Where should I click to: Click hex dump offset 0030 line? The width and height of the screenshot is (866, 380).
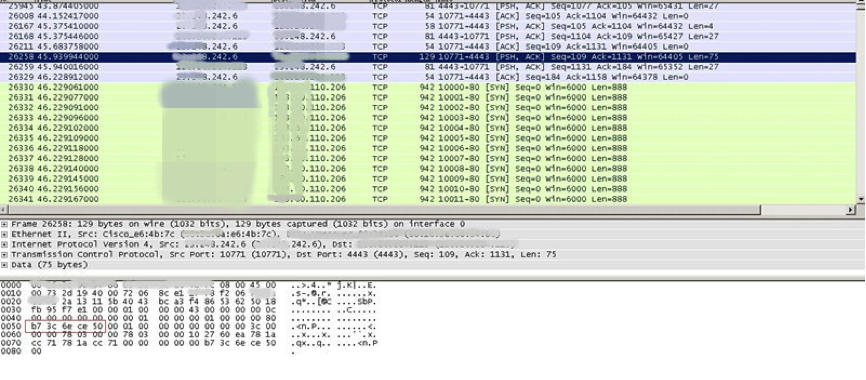pyautogui.click(x=188, y=310)
